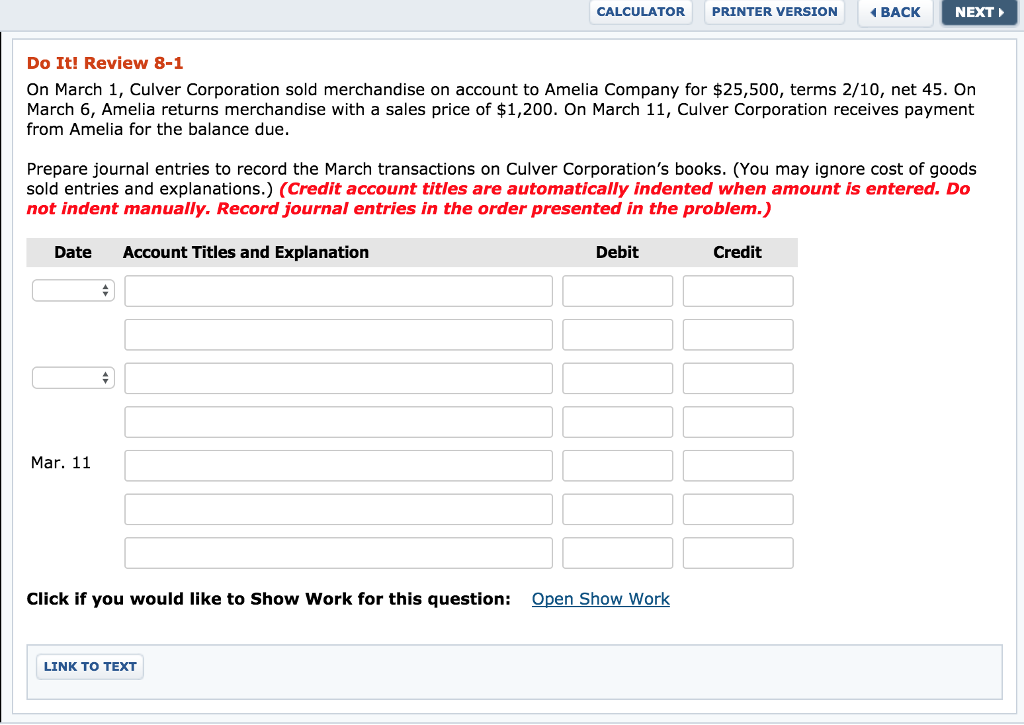Click the first Account Titles entry field

(x=338, y=290)
